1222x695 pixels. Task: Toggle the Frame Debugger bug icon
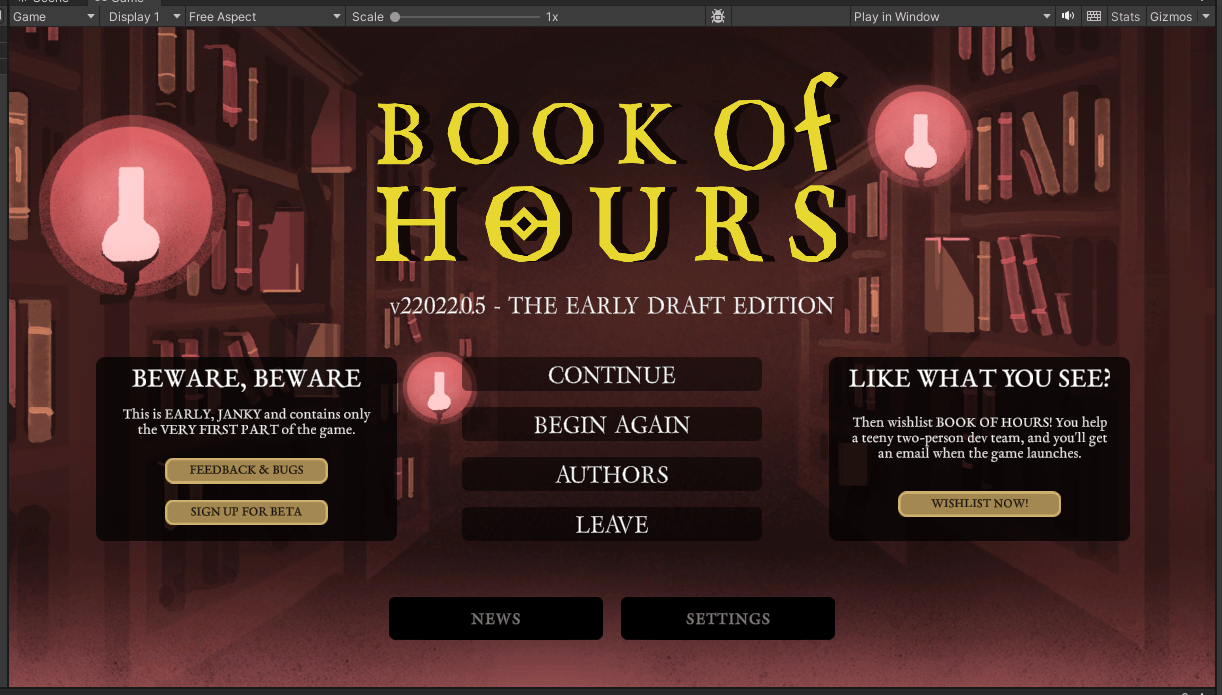(718, 17)
